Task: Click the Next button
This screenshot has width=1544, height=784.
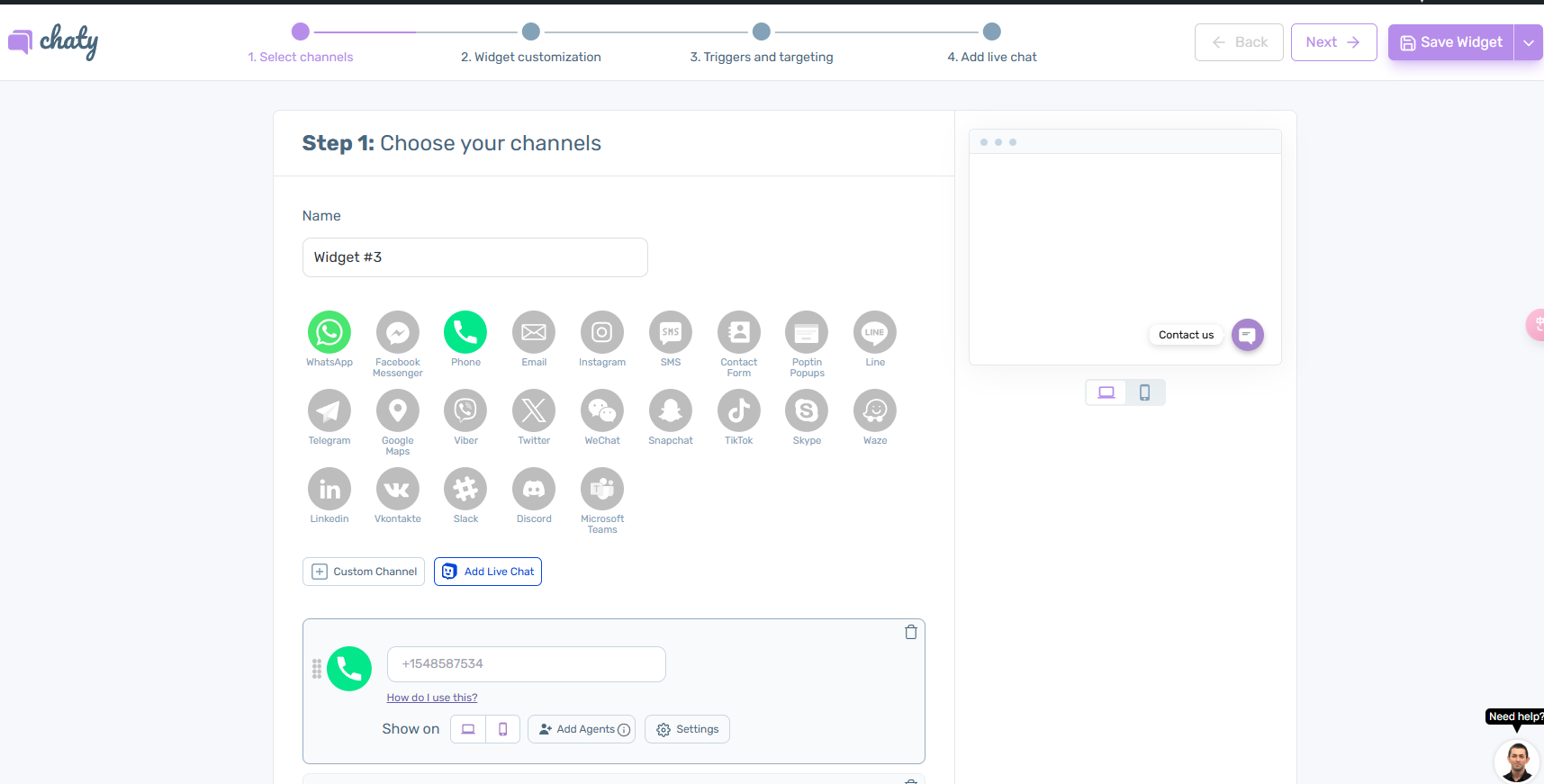Action: point(1334,42)
